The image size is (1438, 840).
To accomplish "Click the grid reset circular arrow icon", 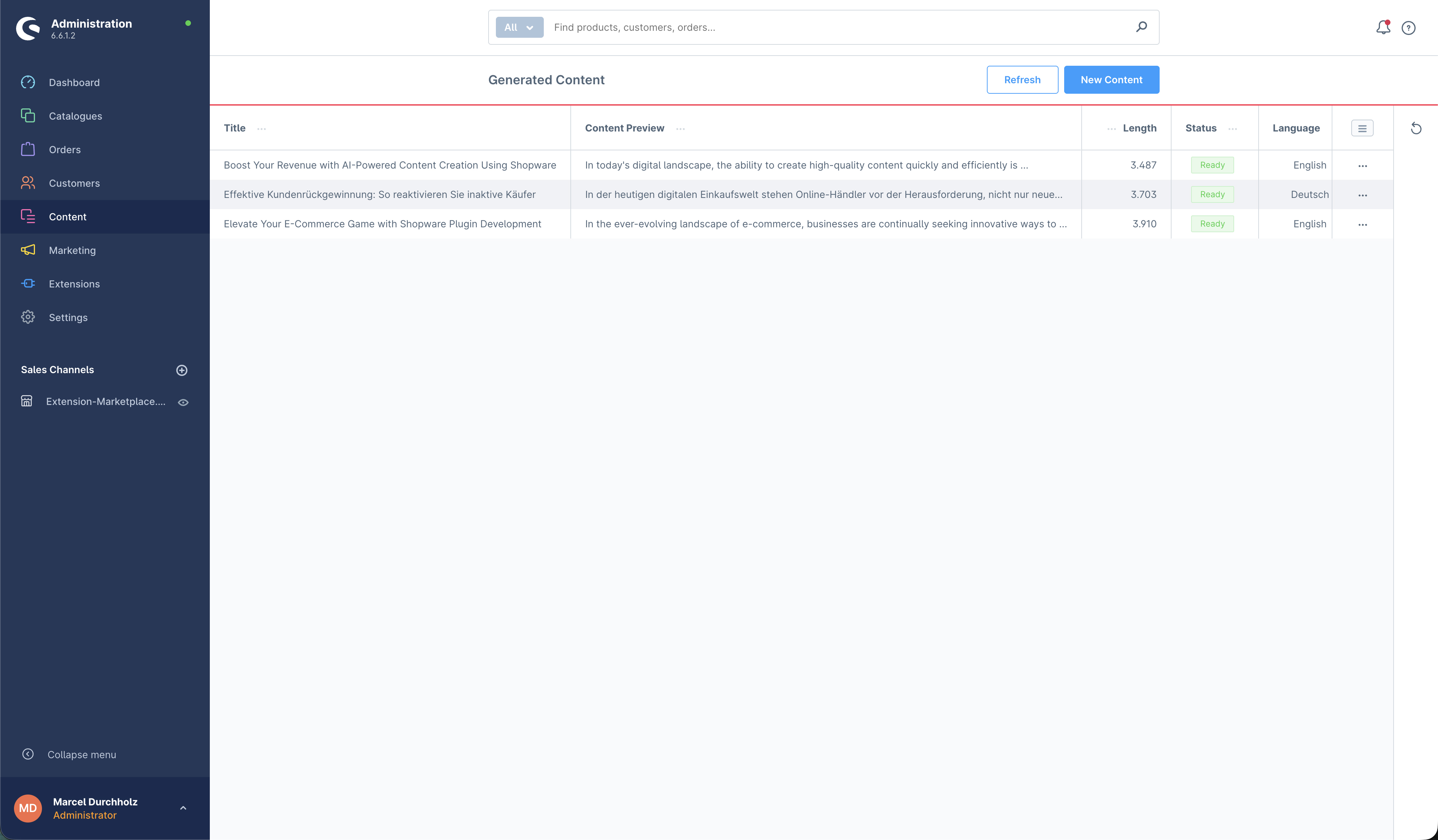I will [1416, 128].
